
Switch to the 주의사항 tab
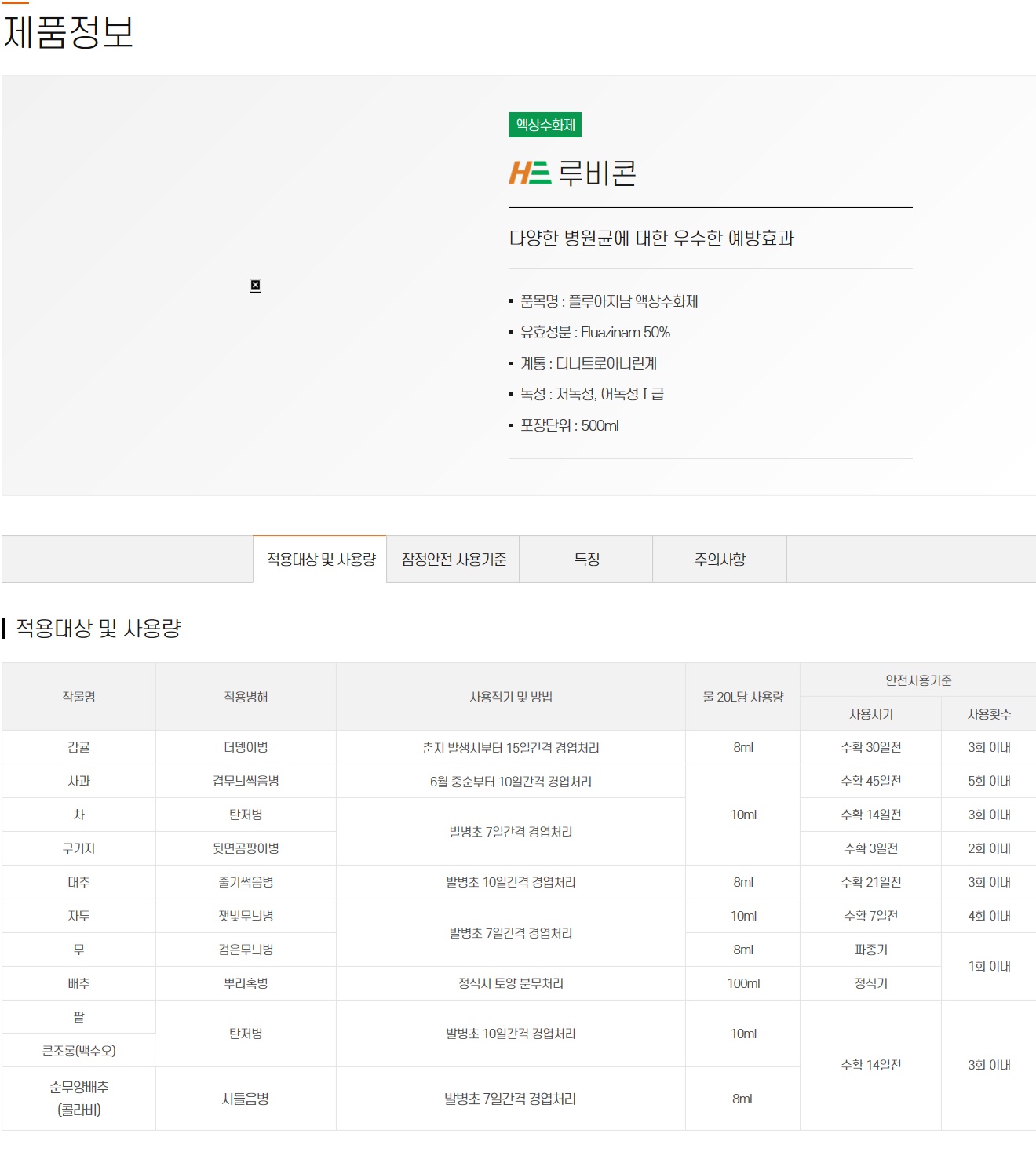(x=720, y=559)
